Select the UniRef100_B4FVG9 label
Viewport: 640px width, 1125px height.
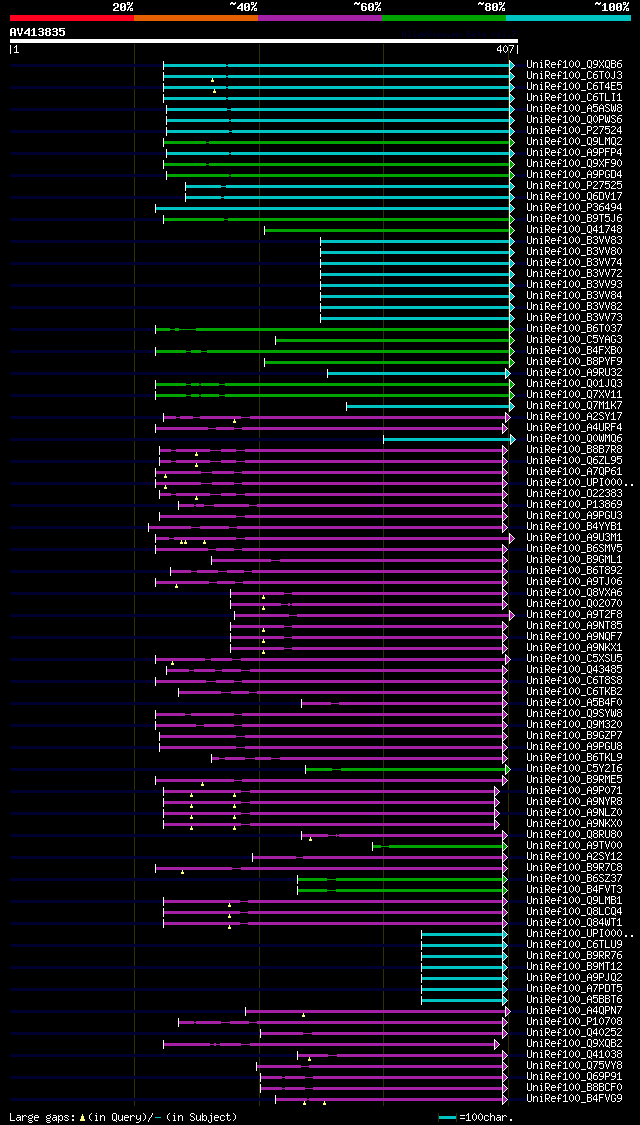click(574, 1098)
